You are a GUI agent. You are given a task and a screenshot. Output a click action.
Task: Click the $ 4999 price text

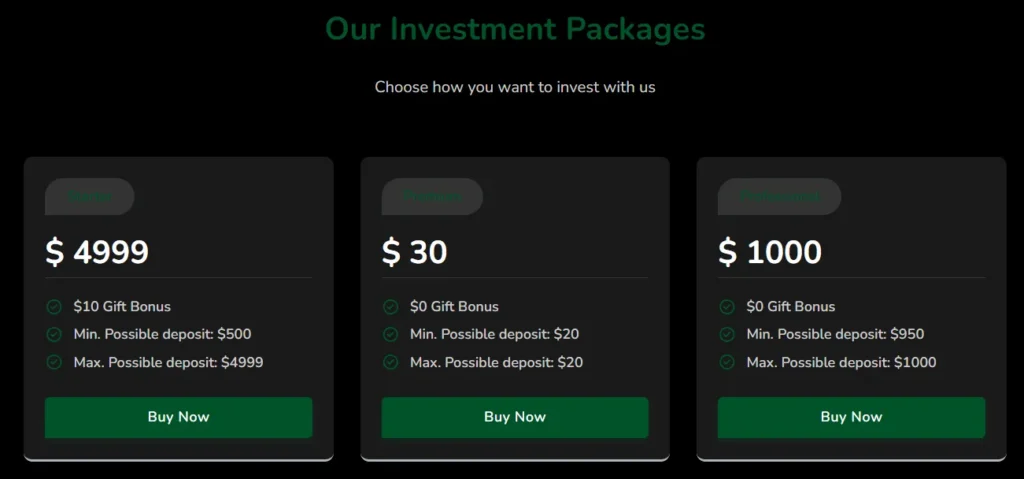point(97,252)
